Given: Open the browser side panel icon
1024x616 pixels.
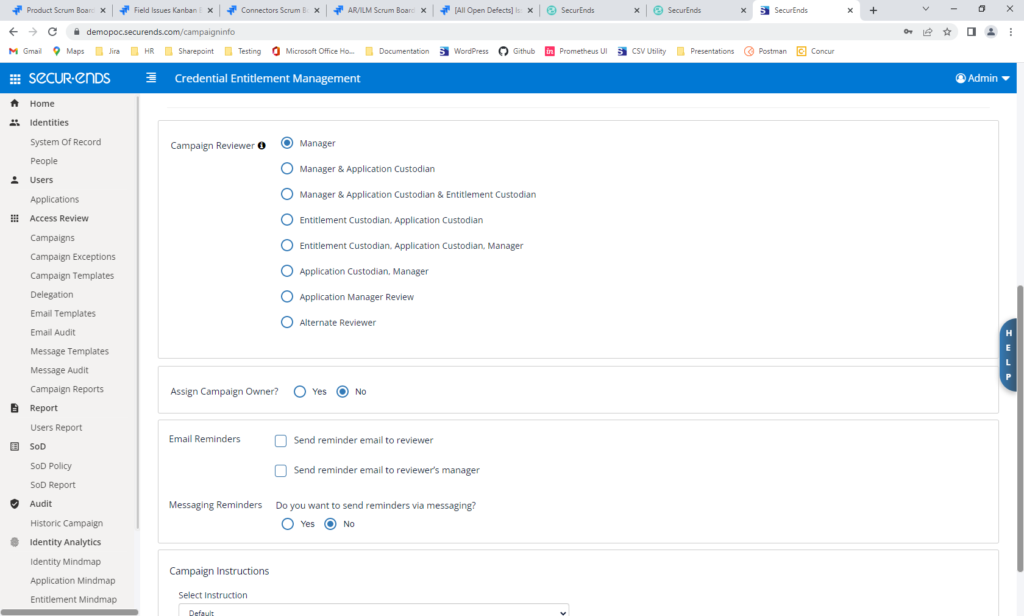Looking at the screenshot, I should coord(971,31).
